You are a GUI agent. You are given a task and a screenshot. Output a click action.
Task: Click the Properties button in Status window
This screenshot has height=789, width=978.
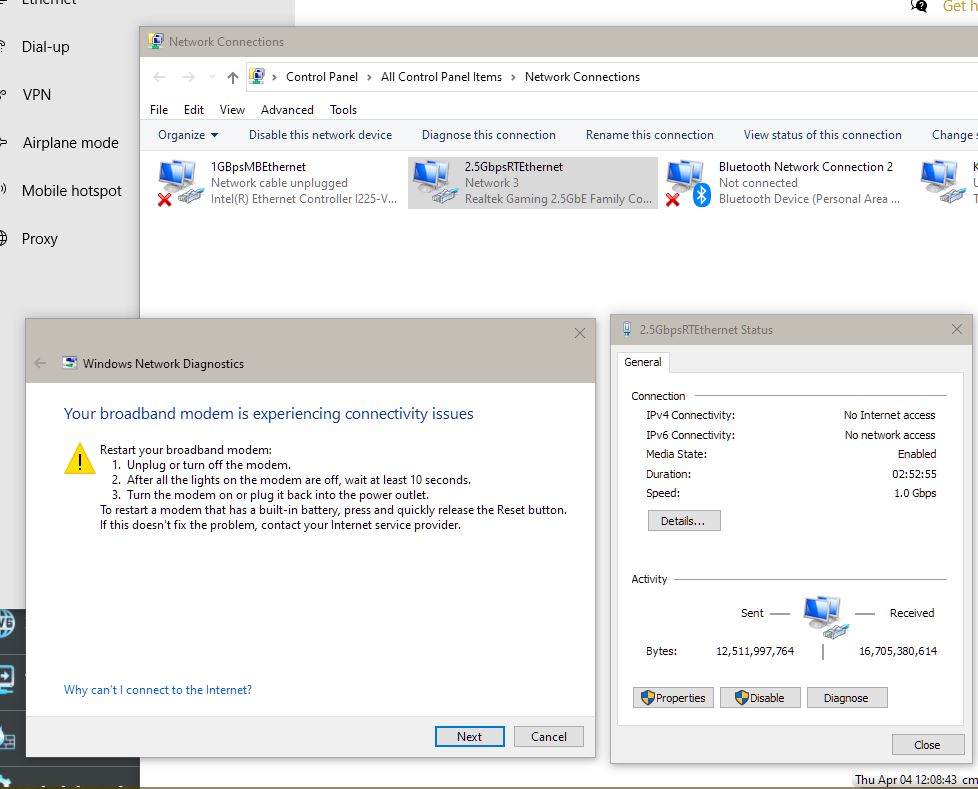(673, 698)
